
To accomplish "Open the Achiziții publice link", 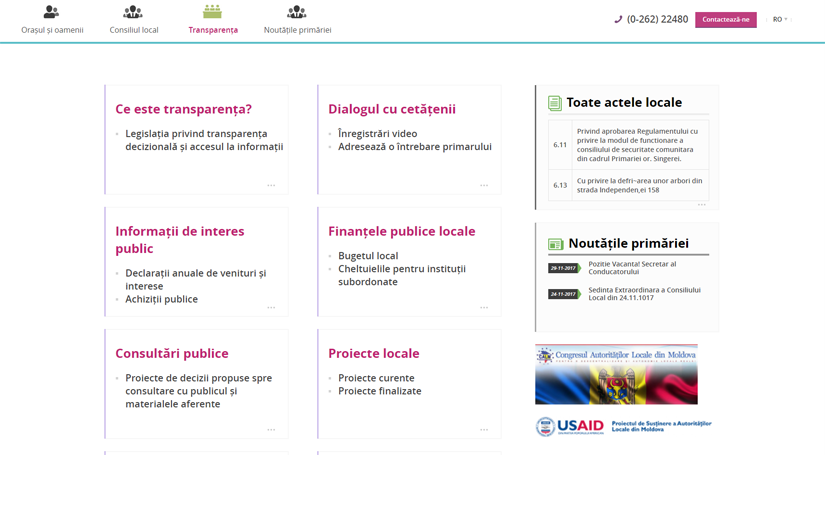I will pyautogui.click(x=161, y=299).
